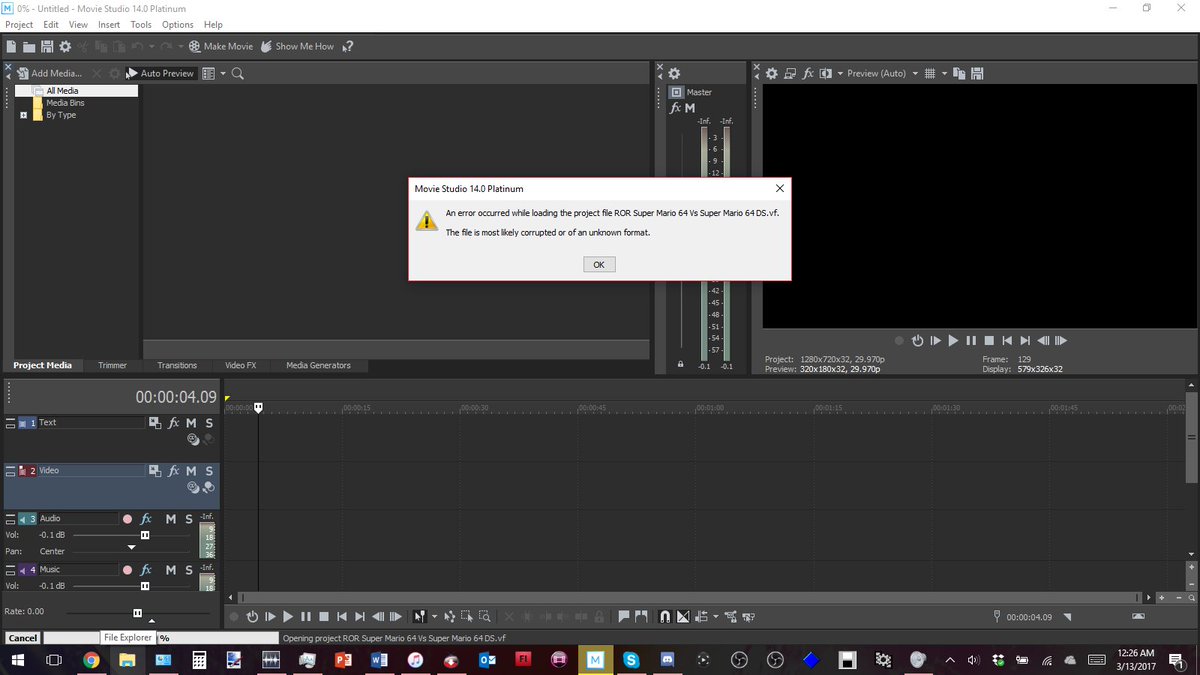
Task: Click Play in the timeline transport
Action: [x=288, y=617]
